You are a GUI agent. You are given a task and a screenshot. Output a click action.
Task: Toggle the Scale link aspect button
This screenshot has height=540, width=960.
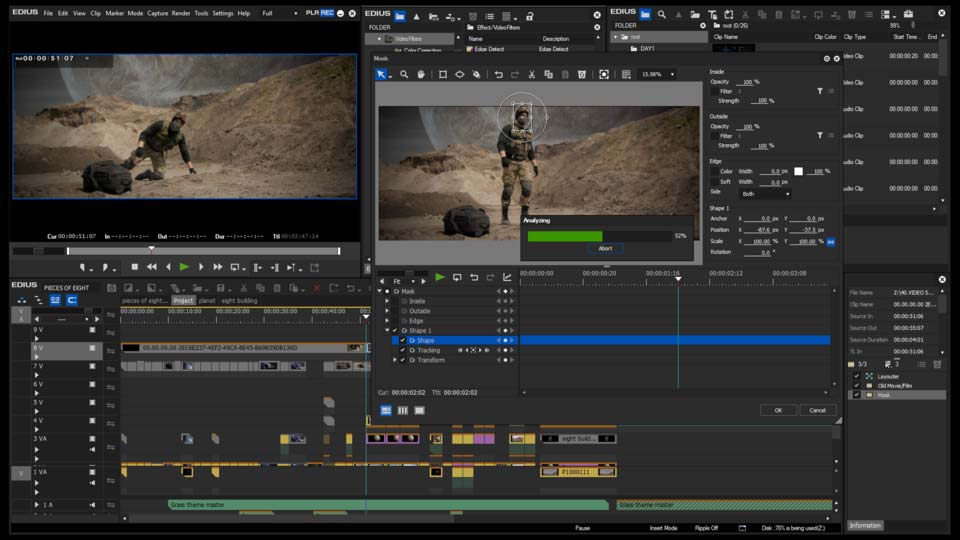pyautogui.click(x=831, y=241)
